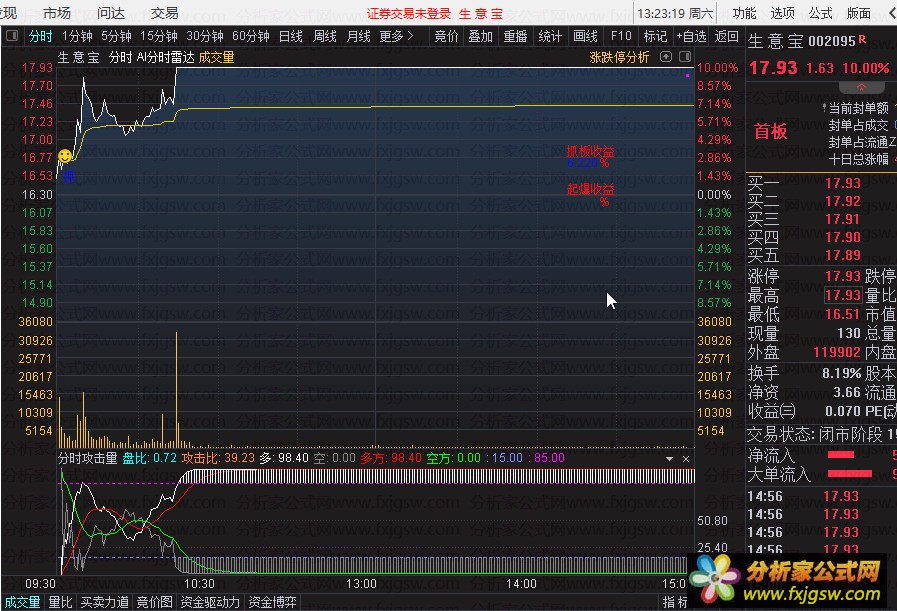Open 涨跌停分析 link

[x=620, y=57]
